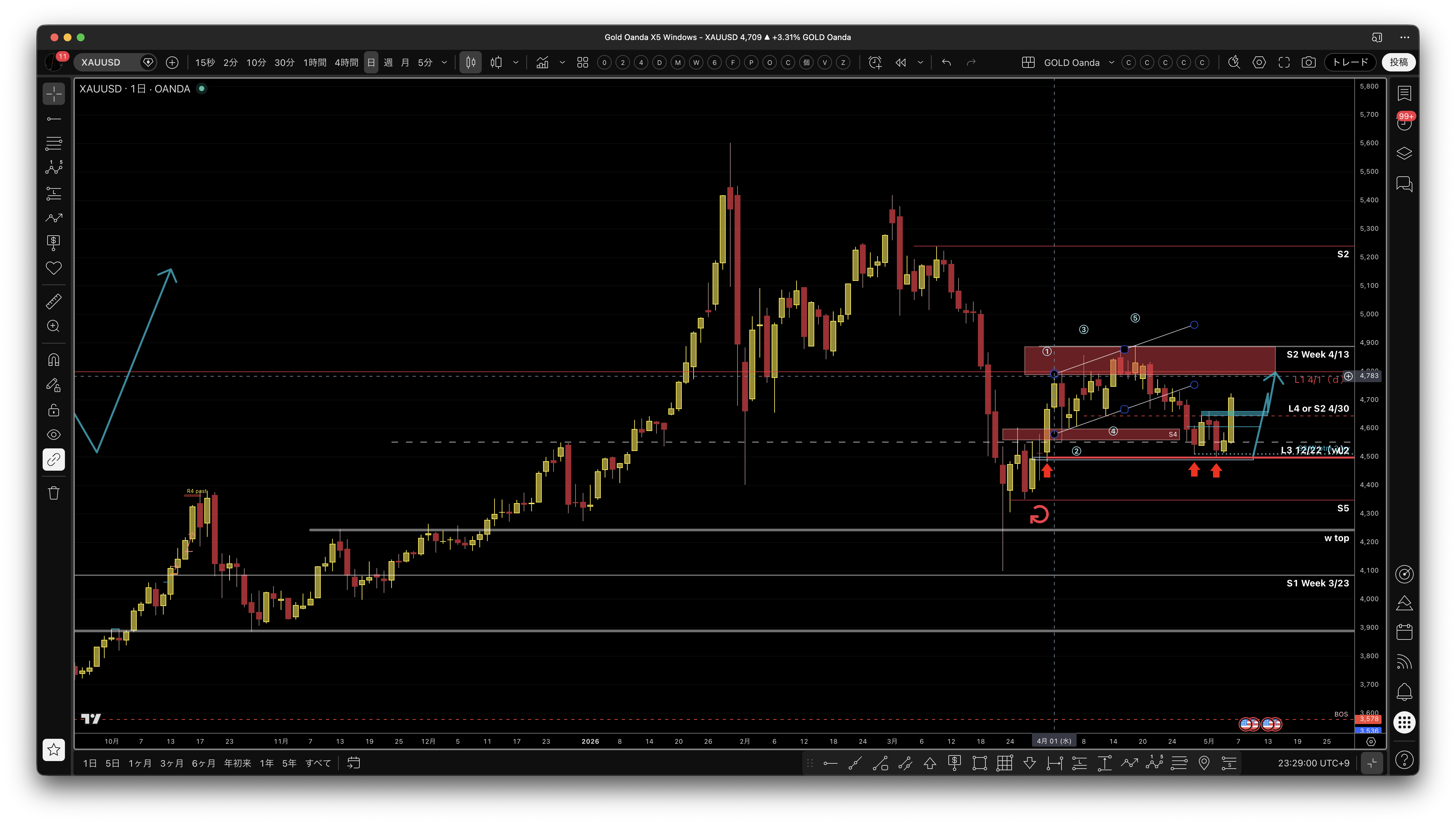Select the ruler measure tool
This screenshot has height=824, width=1456.
point(54,301)
